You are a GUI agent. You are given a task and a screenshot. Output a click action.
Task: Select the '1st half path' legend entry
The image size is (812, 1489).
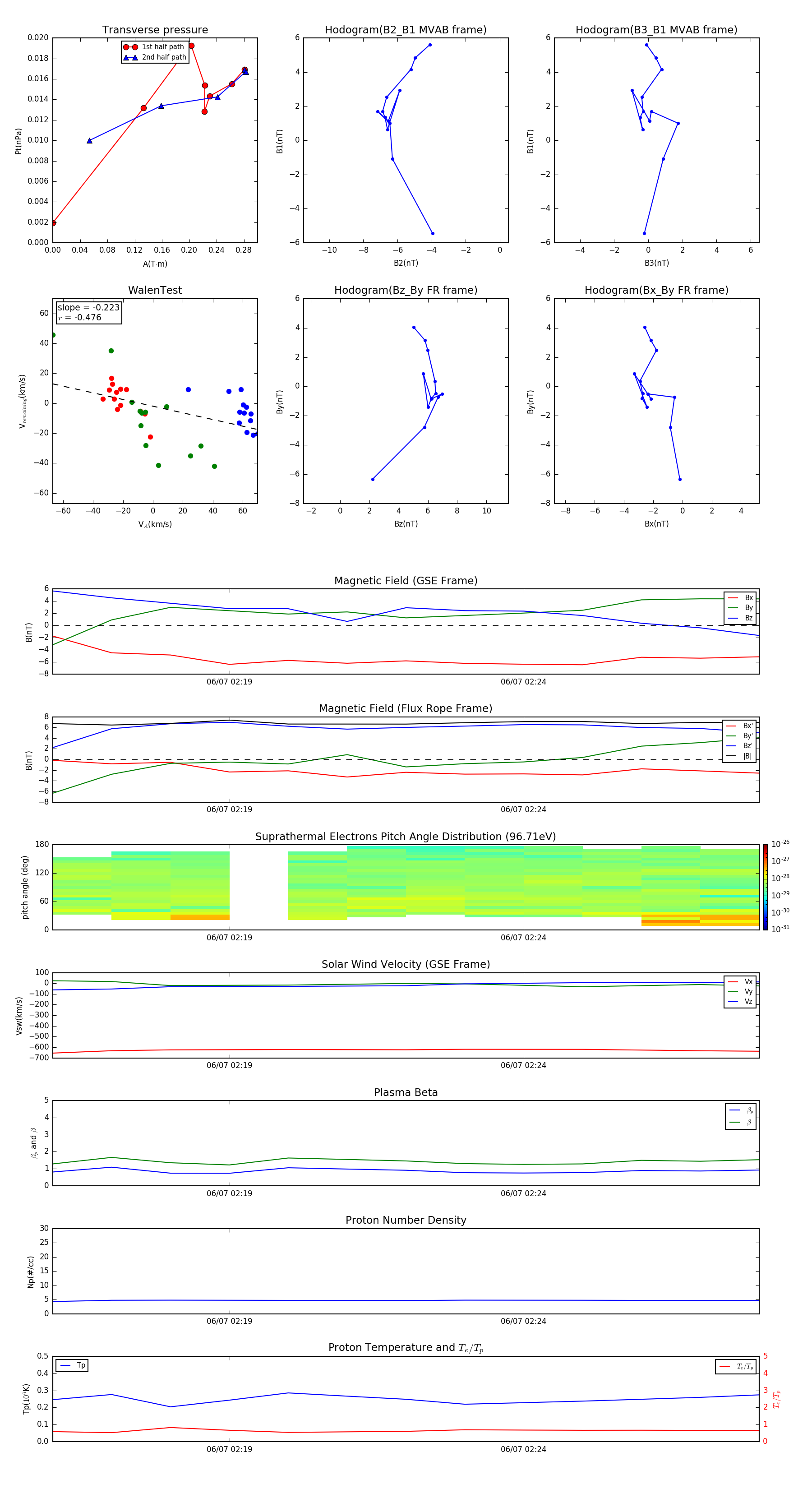154,47
